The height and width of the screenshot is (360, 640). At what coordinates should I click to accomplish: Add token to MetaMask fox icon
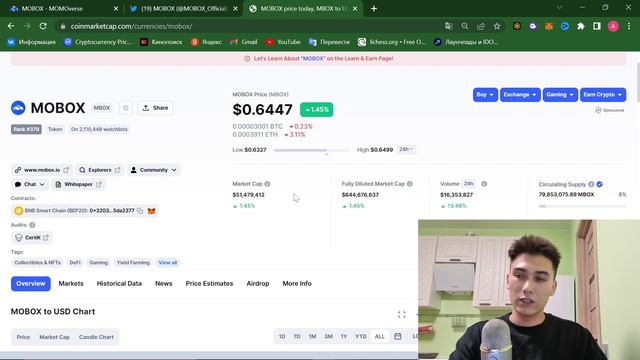pyautogui.click(x=151, y=211)
